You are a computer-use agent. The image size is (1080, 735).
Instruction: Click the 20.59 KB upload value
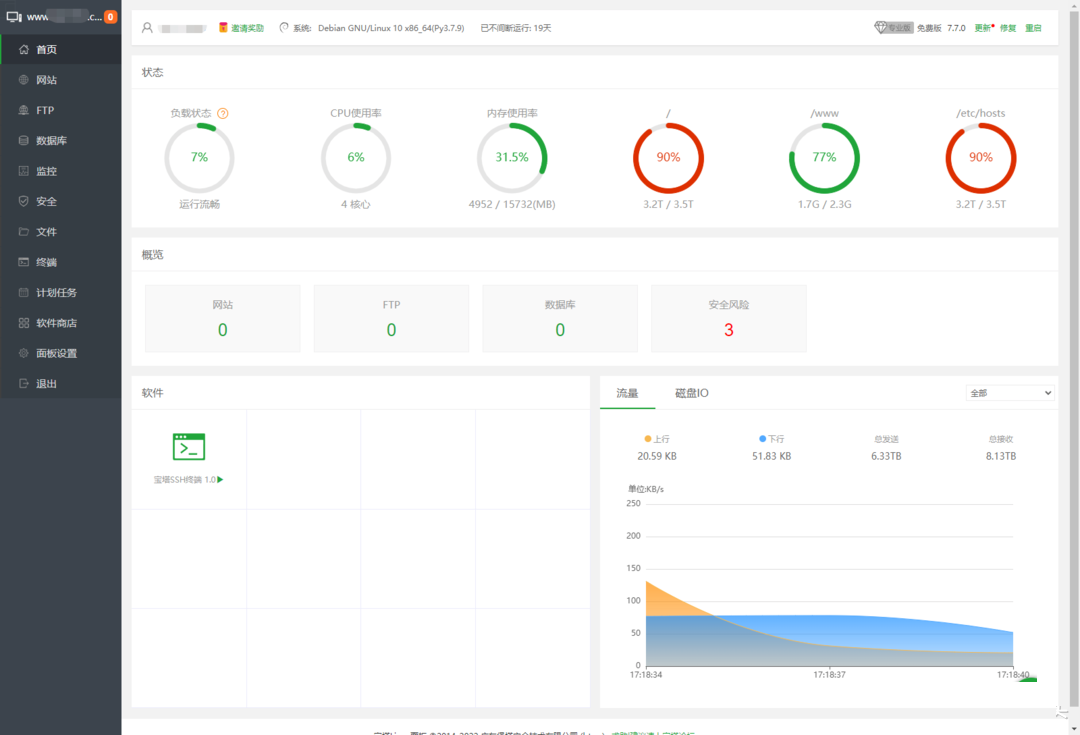pyautogui.click(x=656, y=456)
